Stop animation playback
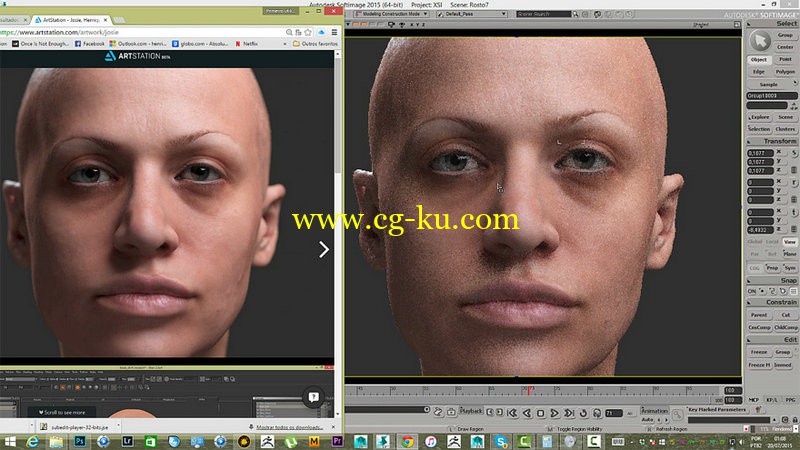The width and height of the screenshot is (800, 450). pos(541,413)
